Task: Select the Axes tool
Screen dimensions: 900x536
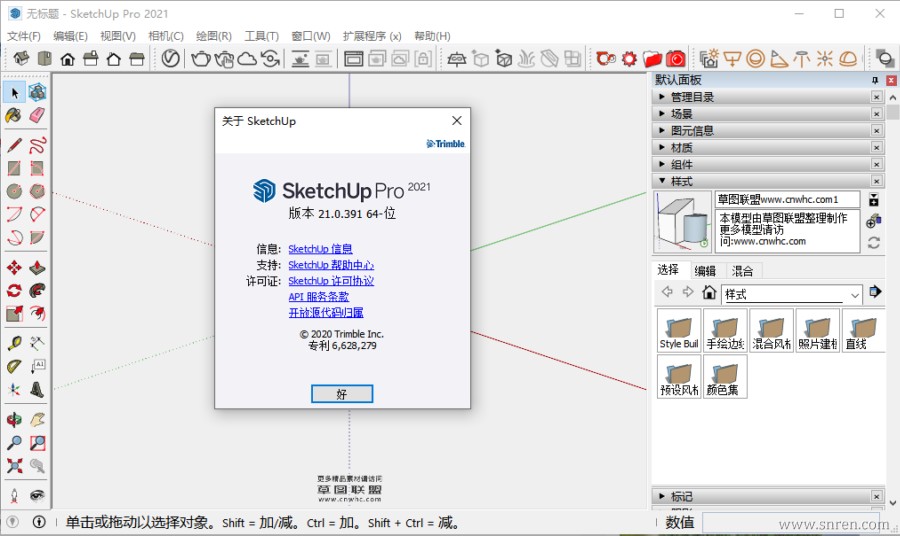Action: click(x=14, y=390)
